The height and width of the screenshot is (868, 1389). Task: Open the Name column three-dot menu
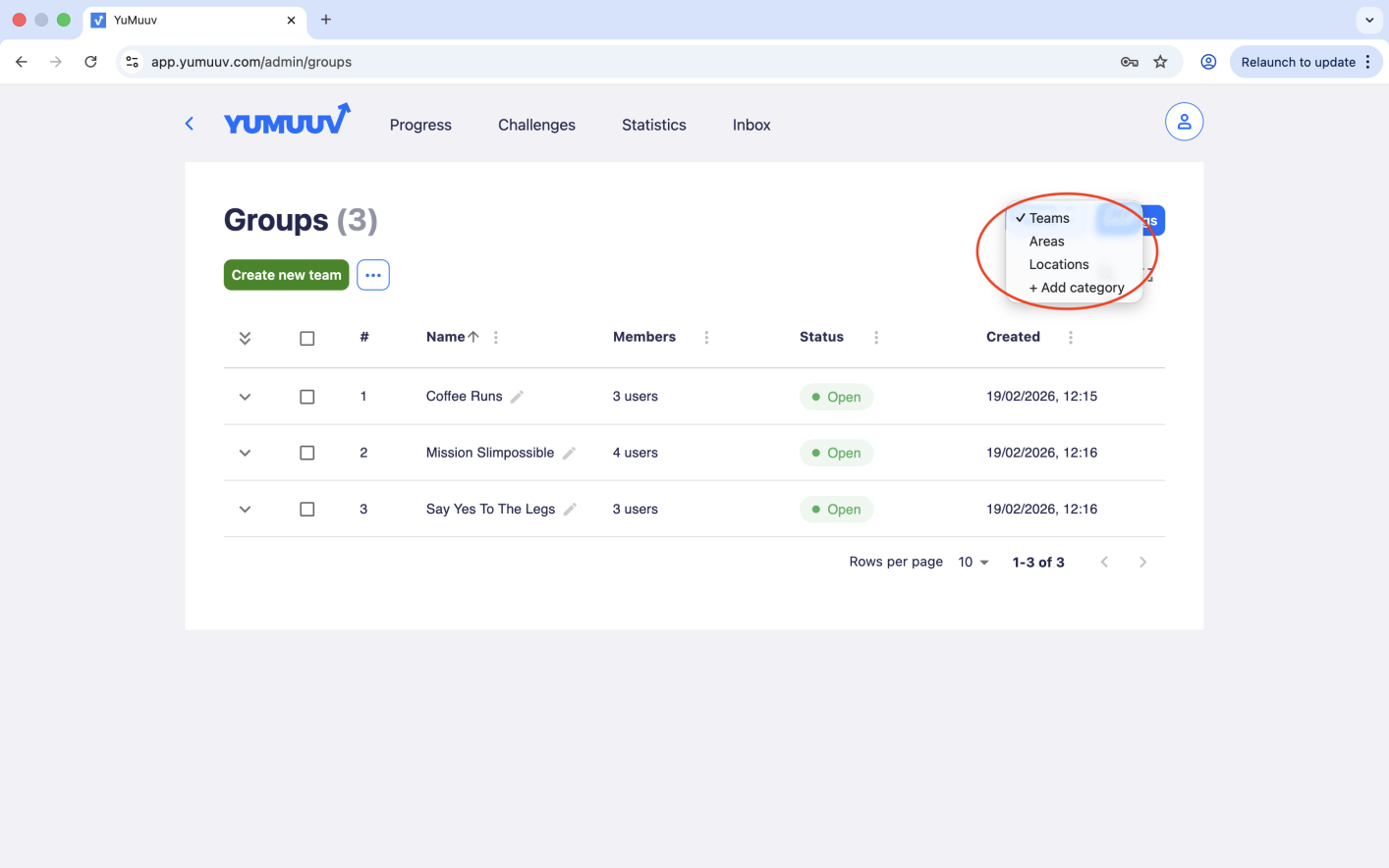click(495, 337)
